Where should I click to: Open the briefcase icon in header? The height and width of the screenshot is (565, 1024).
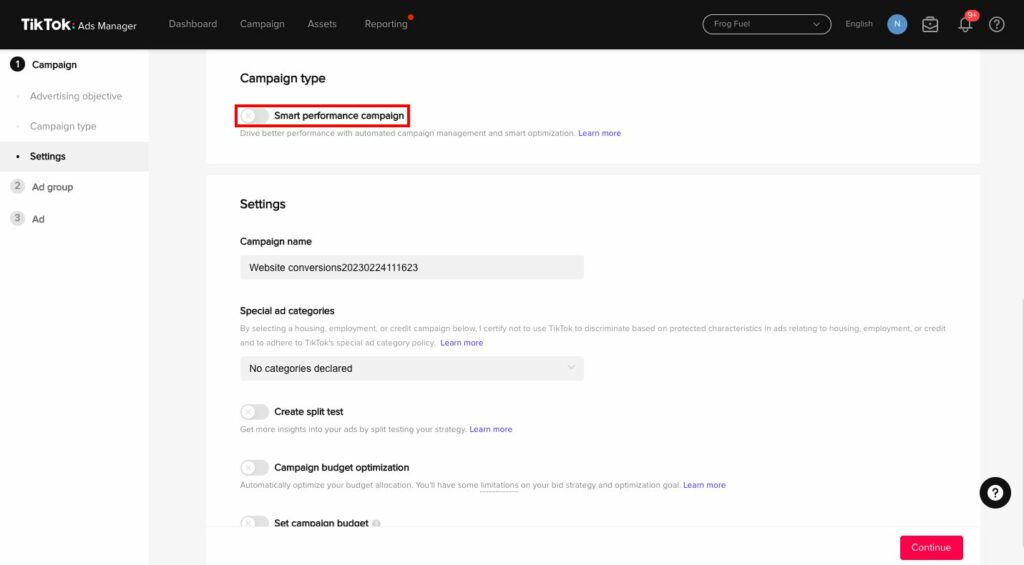(x=930, y=25)
